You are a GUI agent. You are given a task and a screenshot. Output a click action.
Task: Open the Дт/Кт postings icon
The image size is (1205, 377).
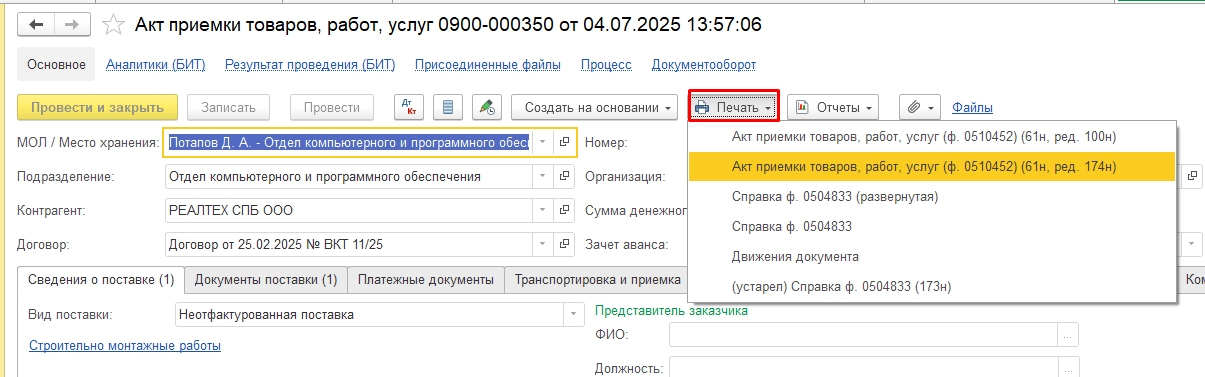[410, 107]
